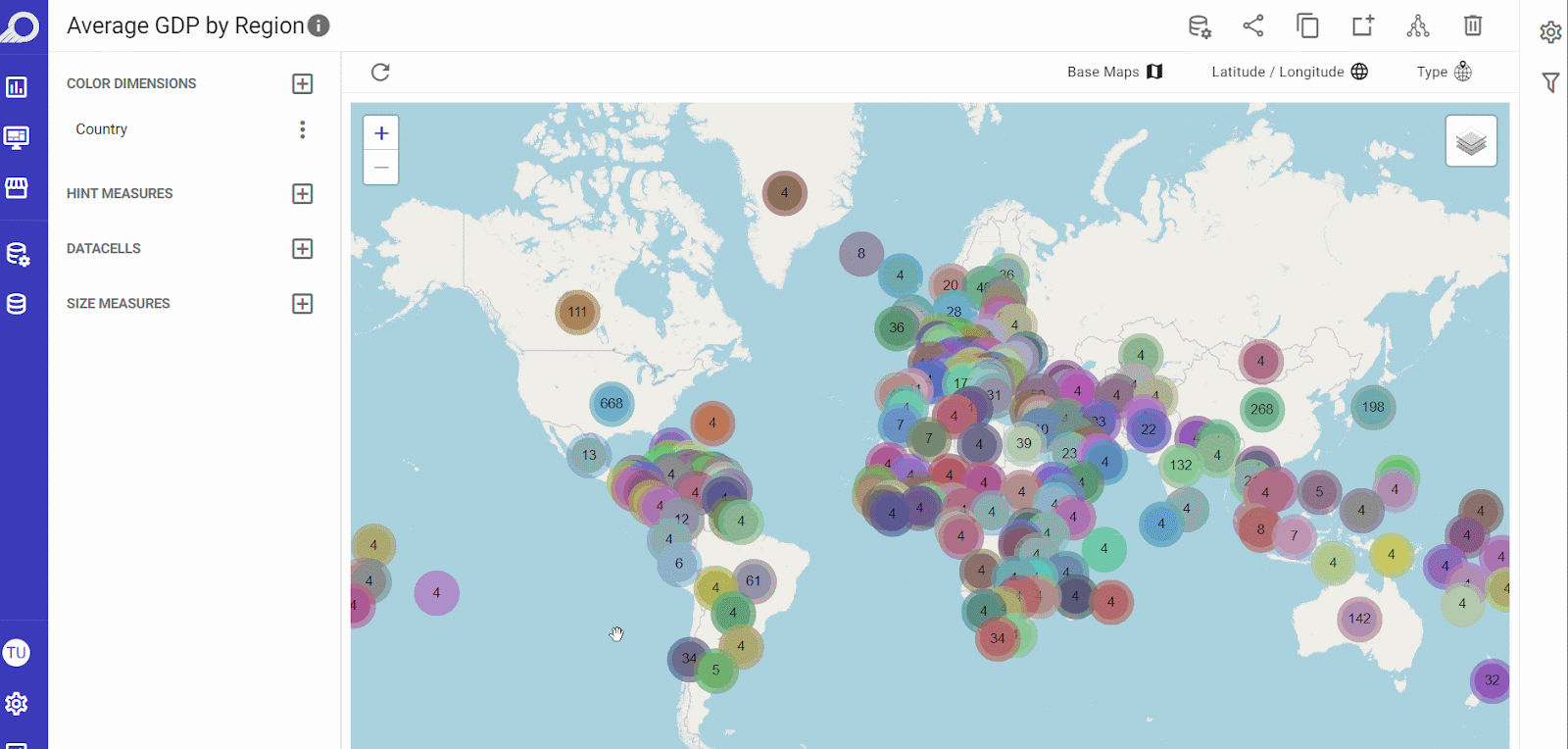Open the Latitude / Longitude settings
The image size is (1568, 749).
point(1290,72)
